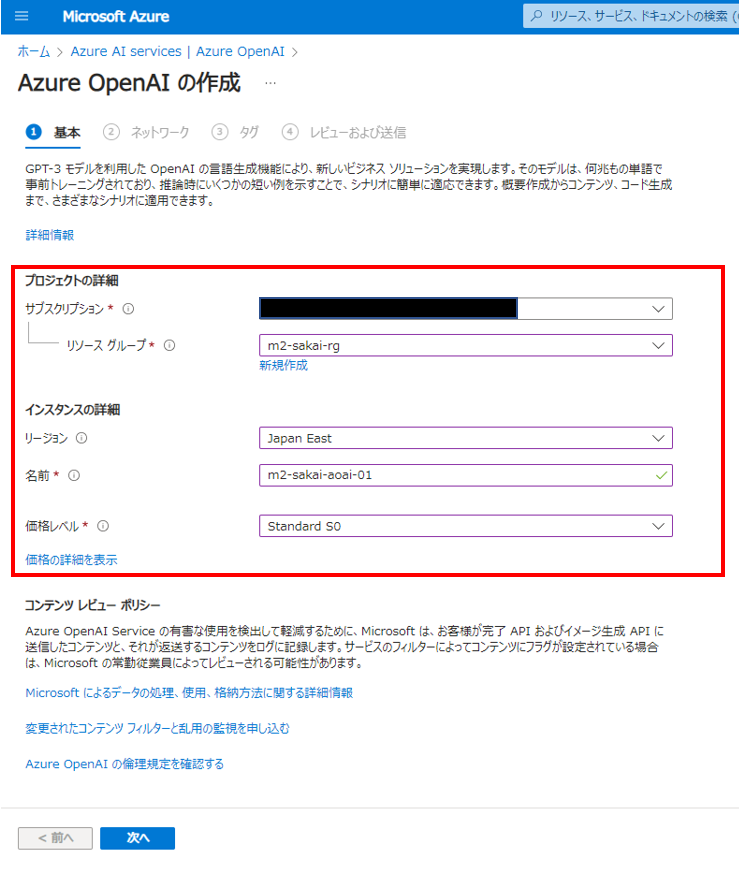Open the Microsoft によるデータの処理 link
The height and width of the screenshot is (874, 739).
tap(189, 693)
